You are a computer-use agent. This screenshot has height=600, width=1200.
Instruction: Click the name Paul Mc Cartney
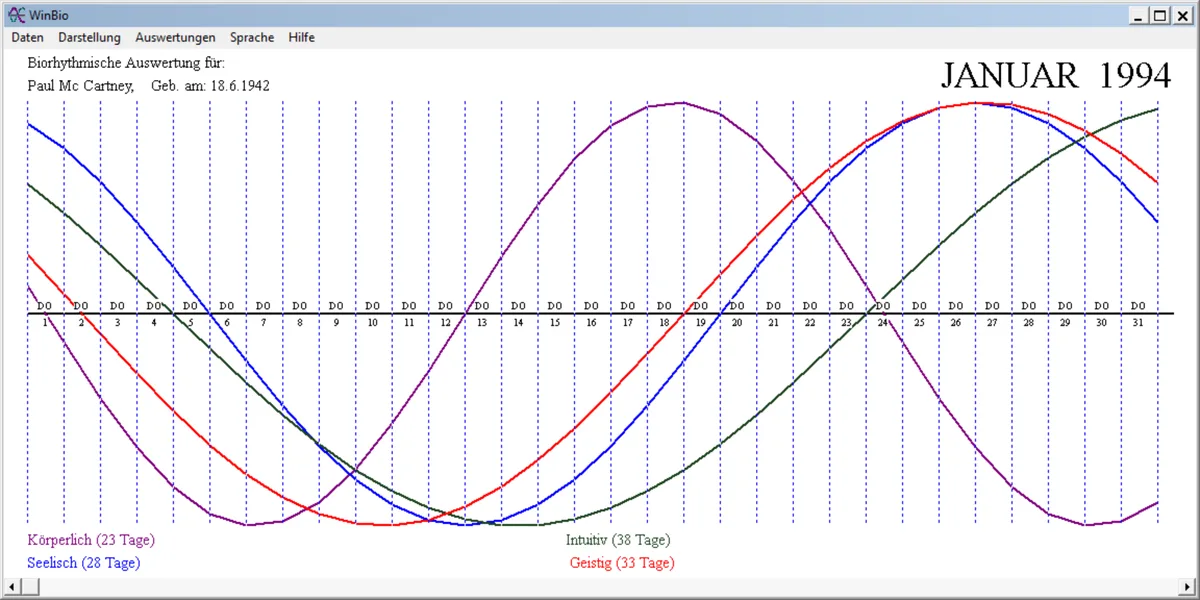(81, 85)
